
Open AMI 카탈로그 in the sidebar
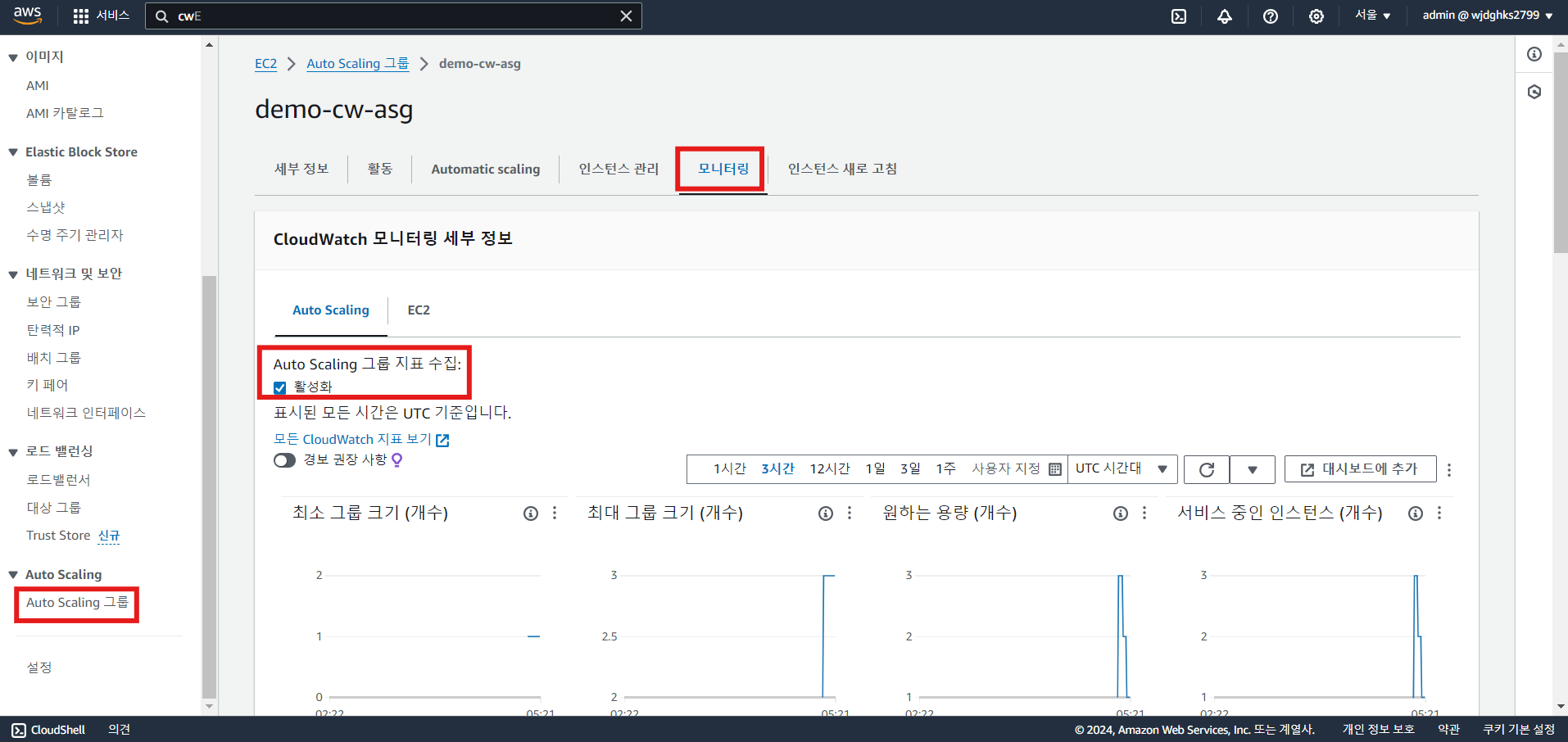(65, 113)
